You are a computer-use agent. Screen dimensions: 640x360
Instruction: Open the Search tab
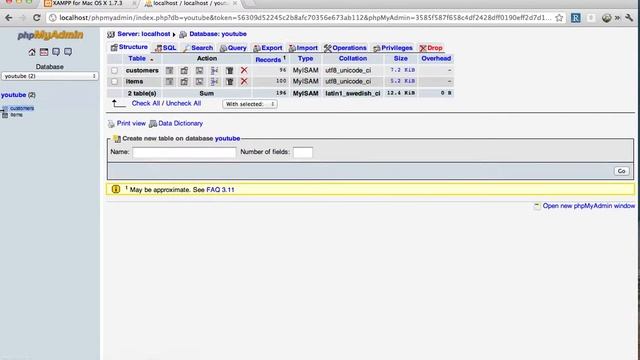coord(198,48)
